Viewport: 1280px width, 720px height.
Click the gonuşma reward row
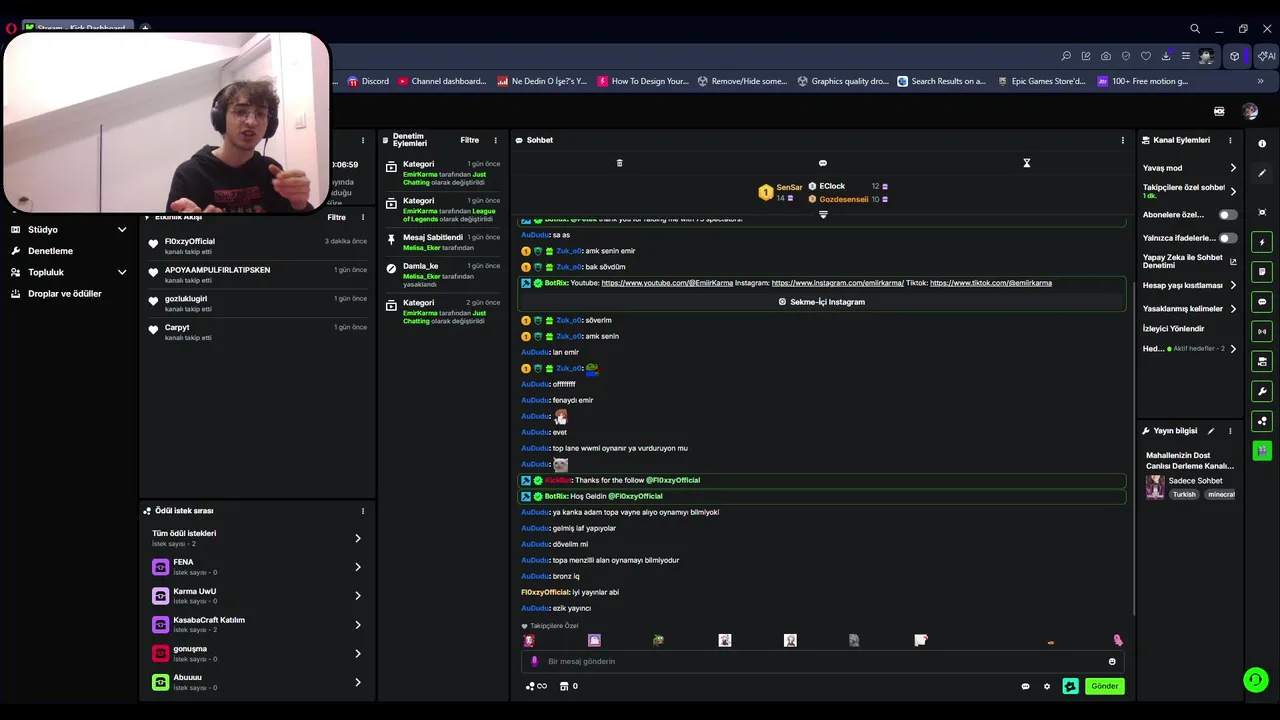coord(257,653)
